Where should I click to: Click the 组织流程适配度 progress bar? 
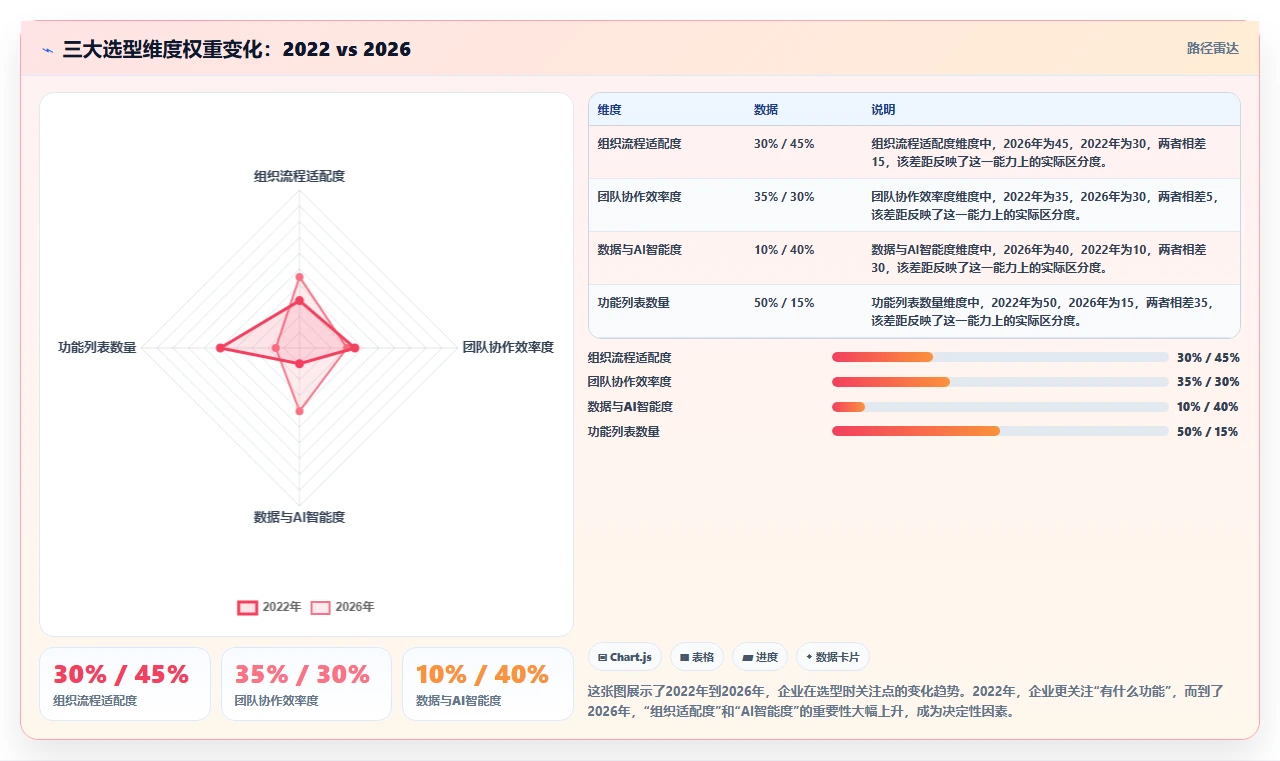(1000, 357)
